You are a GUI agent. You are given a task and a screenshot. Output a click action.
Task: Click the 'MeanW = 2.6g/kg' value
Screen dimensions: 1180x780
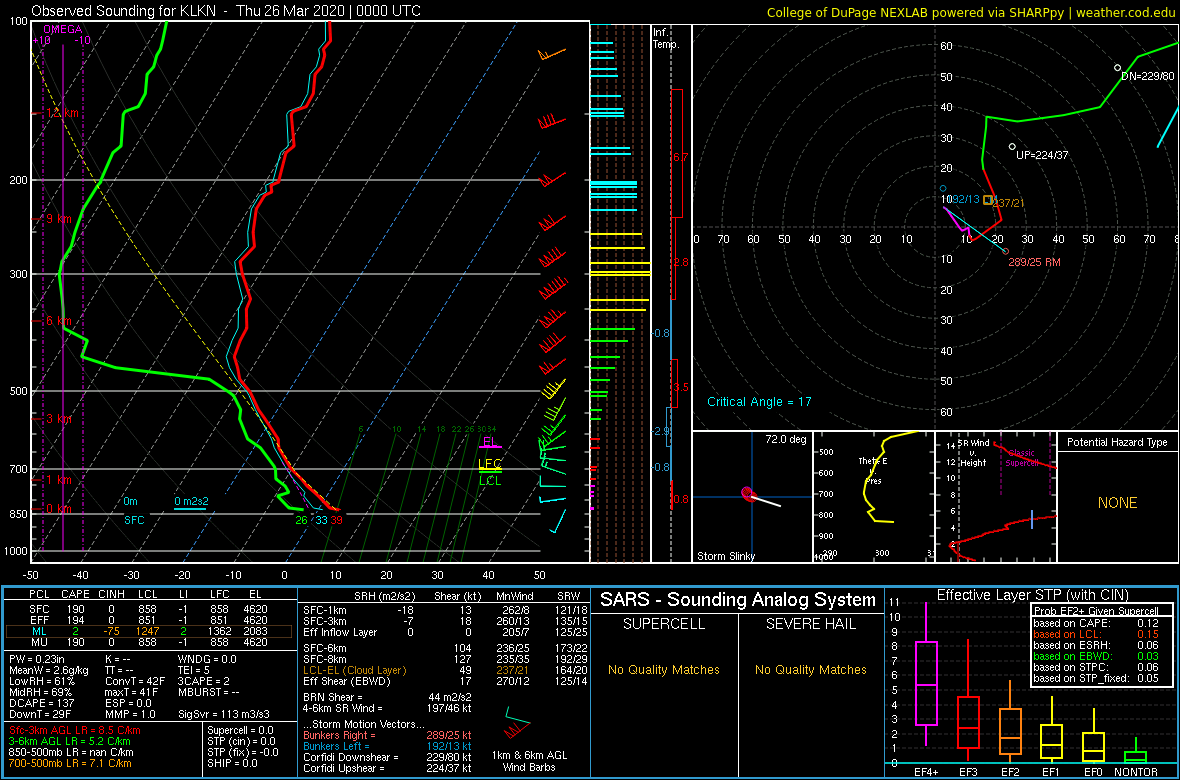tap(46, 671)
